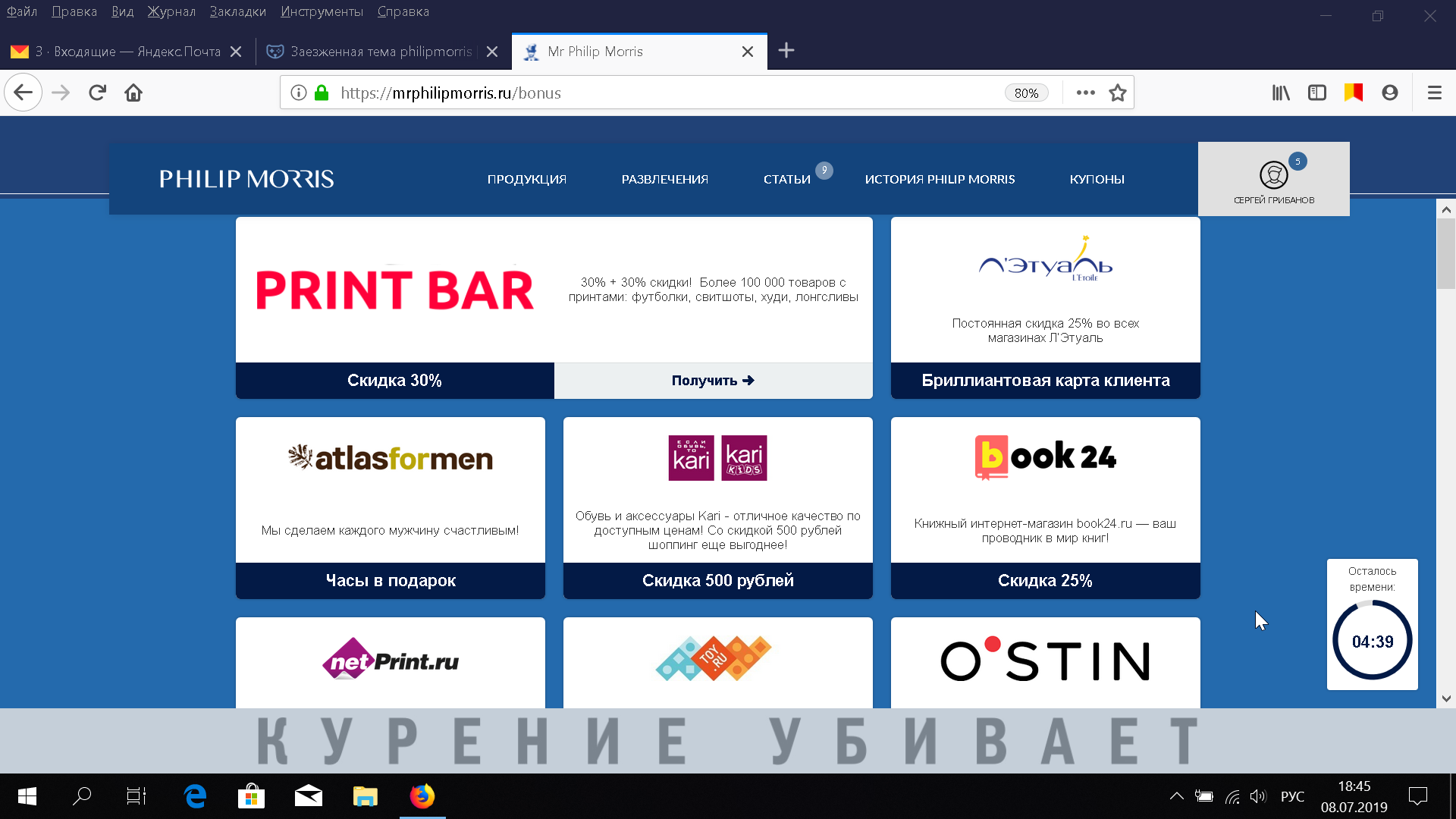Click the green padlock security icon
Viewport: 1456px width, 819px height.
pos(322,93)
